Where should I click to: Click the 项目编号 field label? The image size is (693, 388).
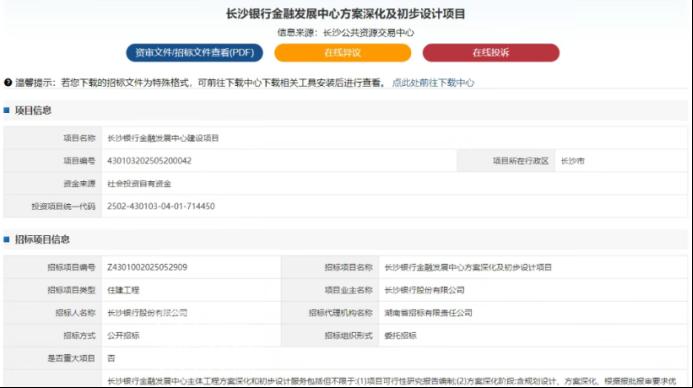click(80, 161)
